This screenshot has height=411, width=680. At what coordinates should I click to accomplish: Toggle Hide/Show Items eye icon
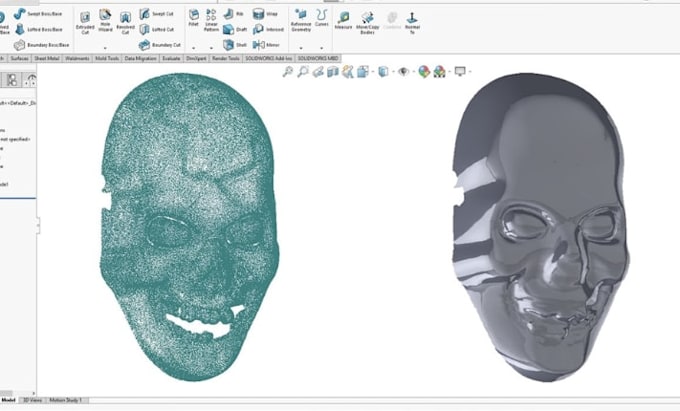403,72
